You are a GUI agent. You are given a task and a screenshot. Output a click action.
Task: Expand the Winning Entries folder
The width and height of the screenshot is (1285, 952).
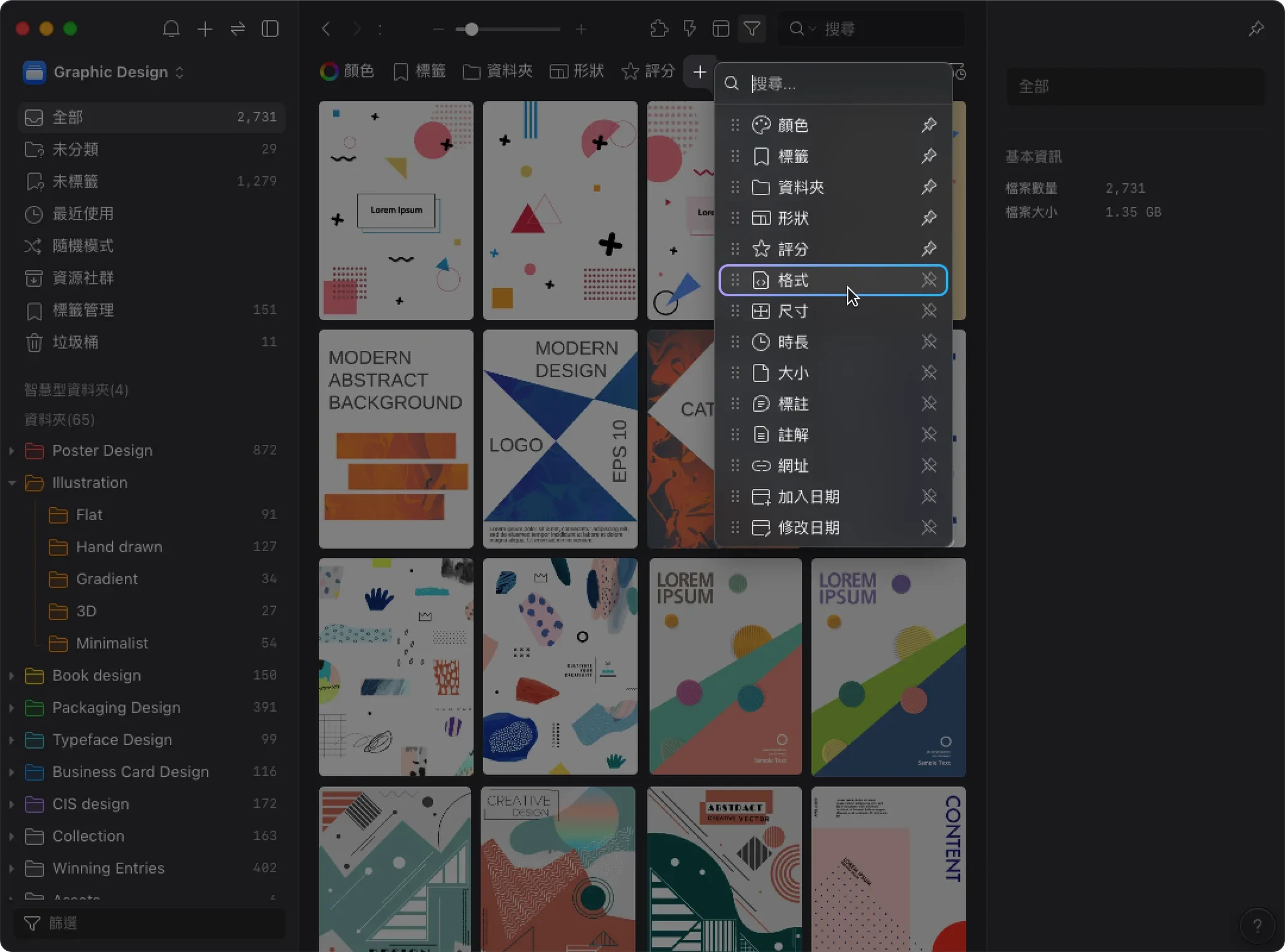[11, 868]
